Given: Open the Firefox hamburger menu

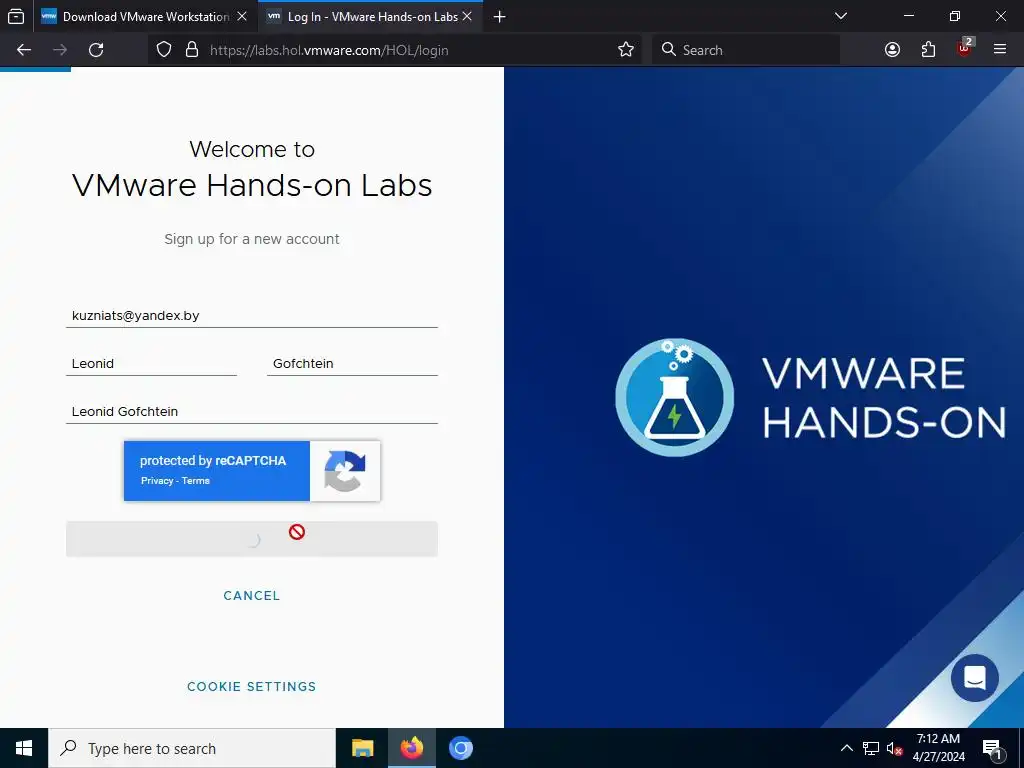Looking at the screenshot, I should (1000, 50).
